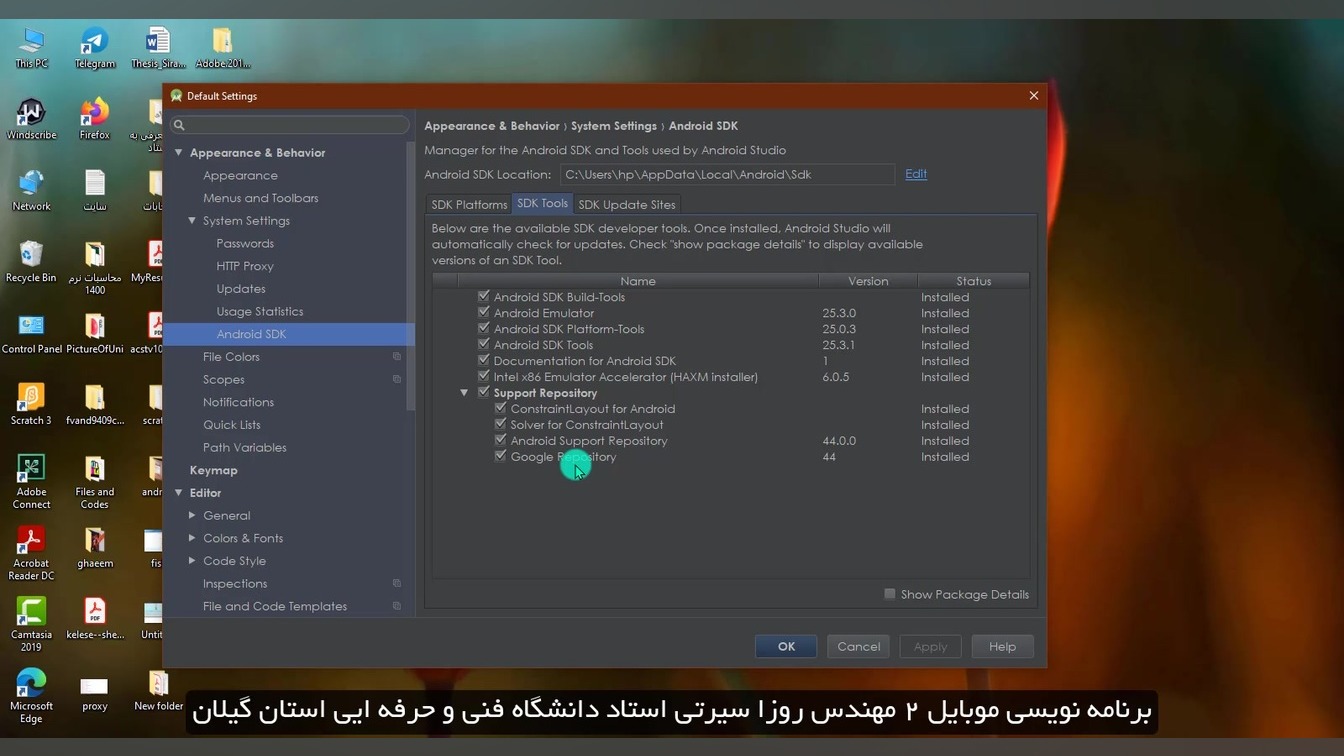Expand the Code Style node
The width and height of the screenshot is (1344, 756).
coord(192,561)
